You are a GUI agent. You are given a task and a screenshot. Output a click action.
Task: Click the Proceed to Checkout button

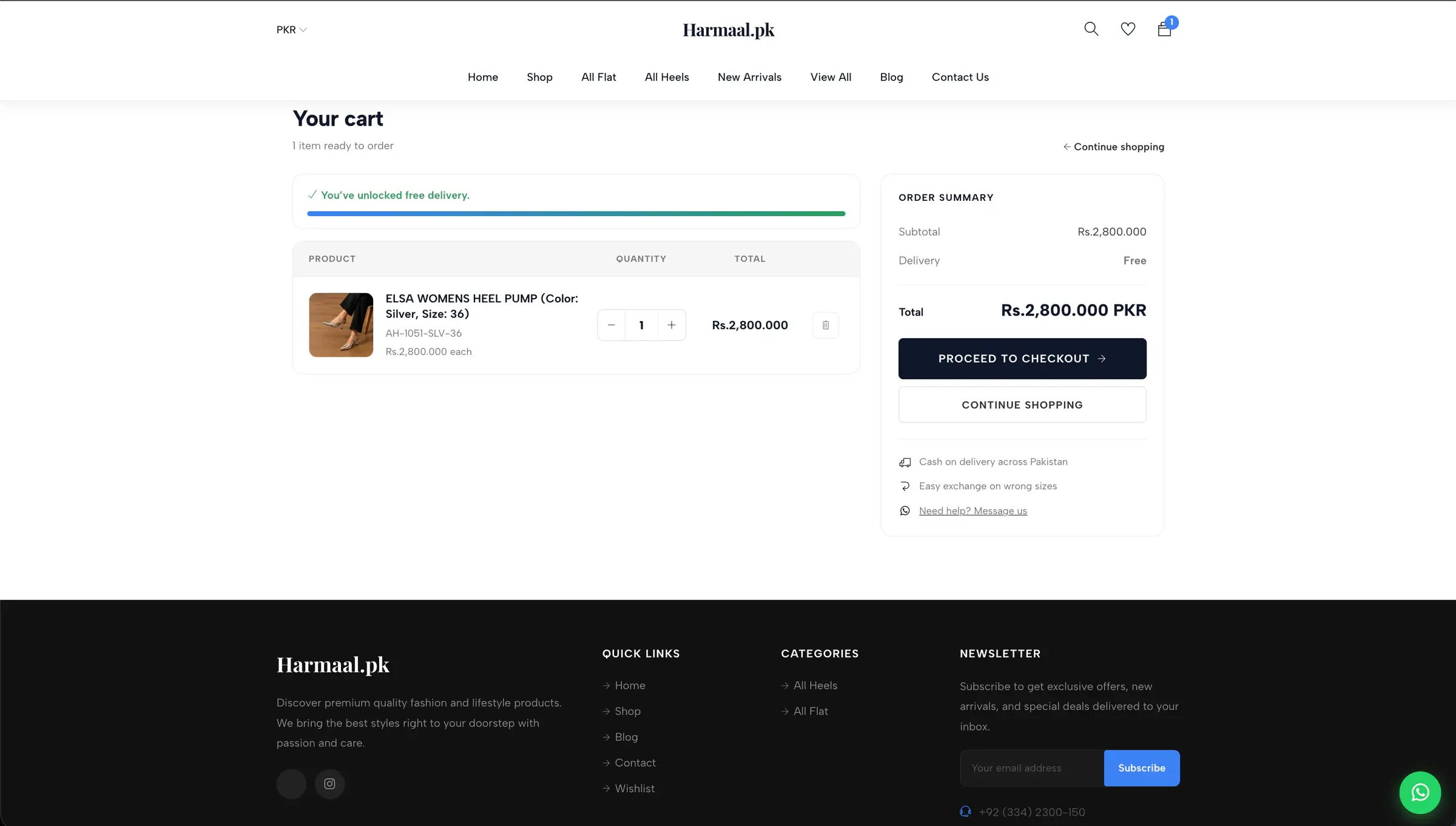[x=1022, y=359]
